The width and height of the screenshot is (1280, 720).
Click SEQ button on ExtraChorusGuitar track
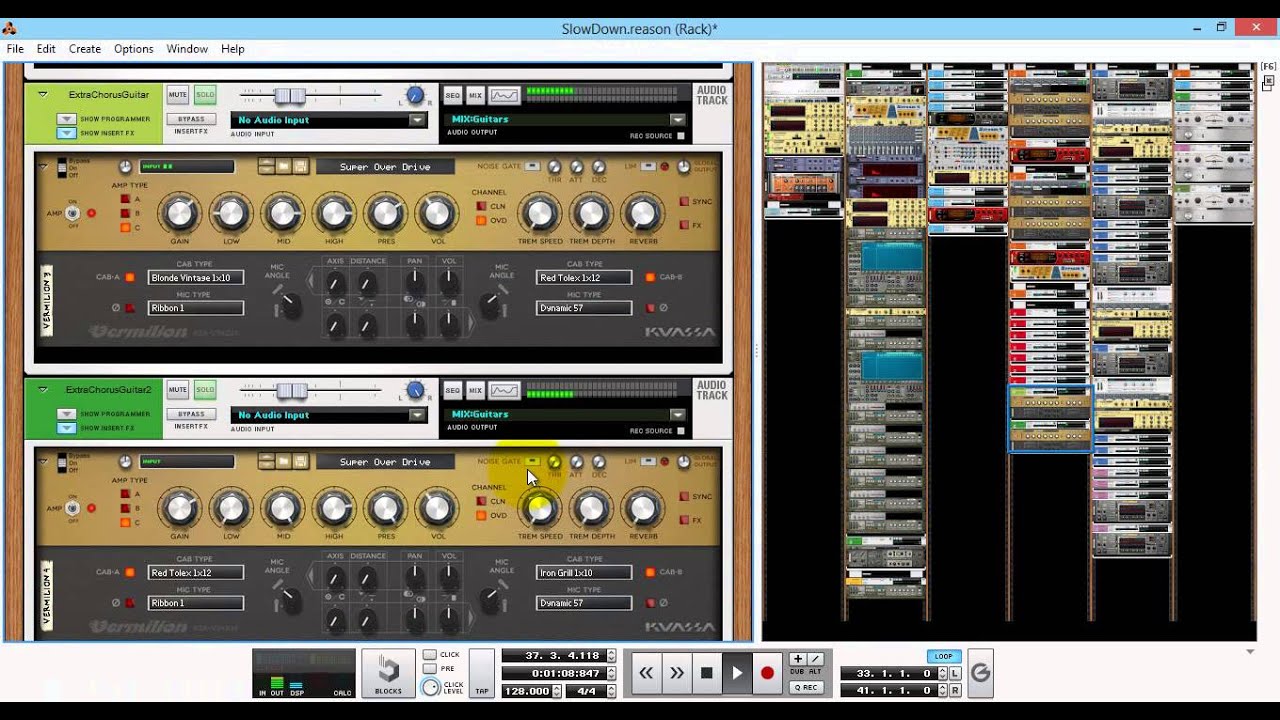coord(453,95)
